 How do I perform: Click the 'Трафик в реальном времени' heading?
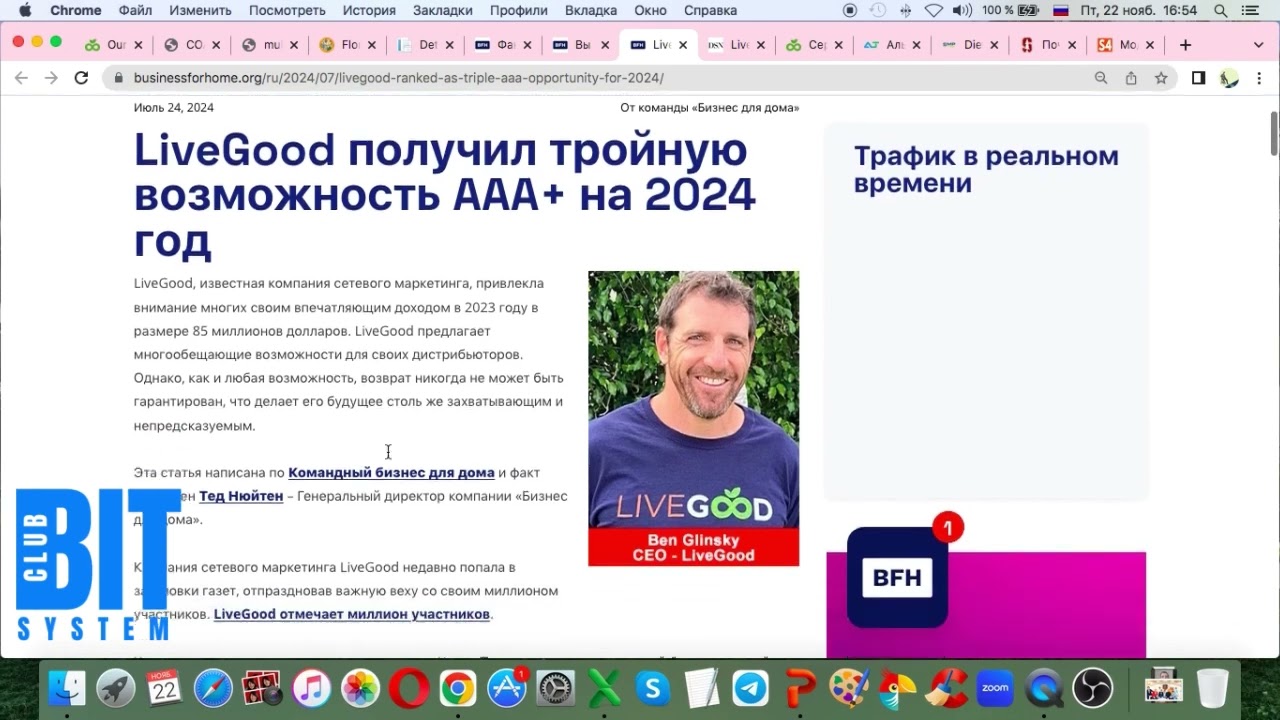click(x=986, y=169)
